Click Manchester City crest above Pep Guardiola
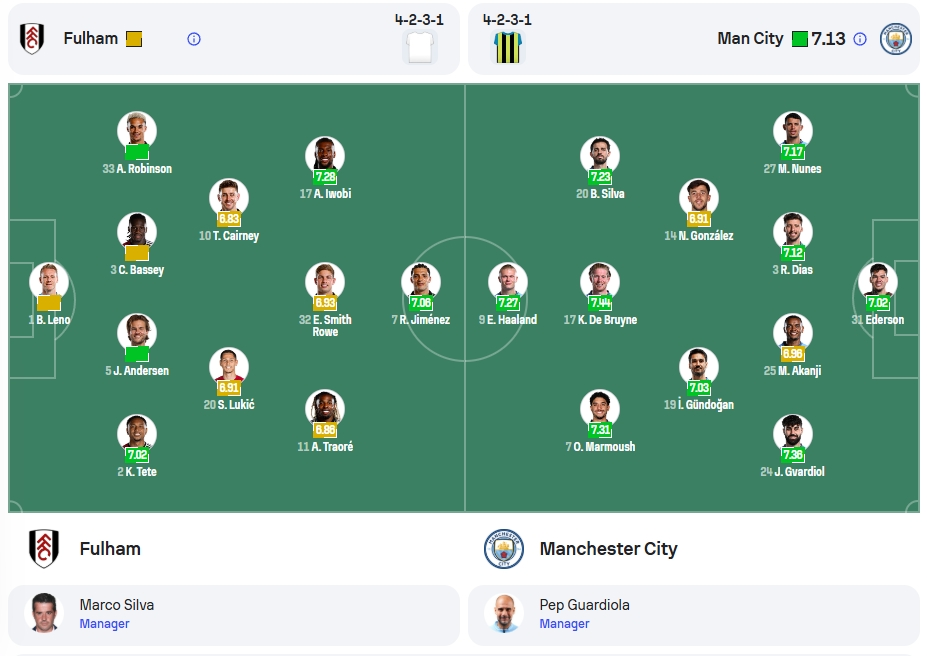927x656 pixels. [504, 548]
